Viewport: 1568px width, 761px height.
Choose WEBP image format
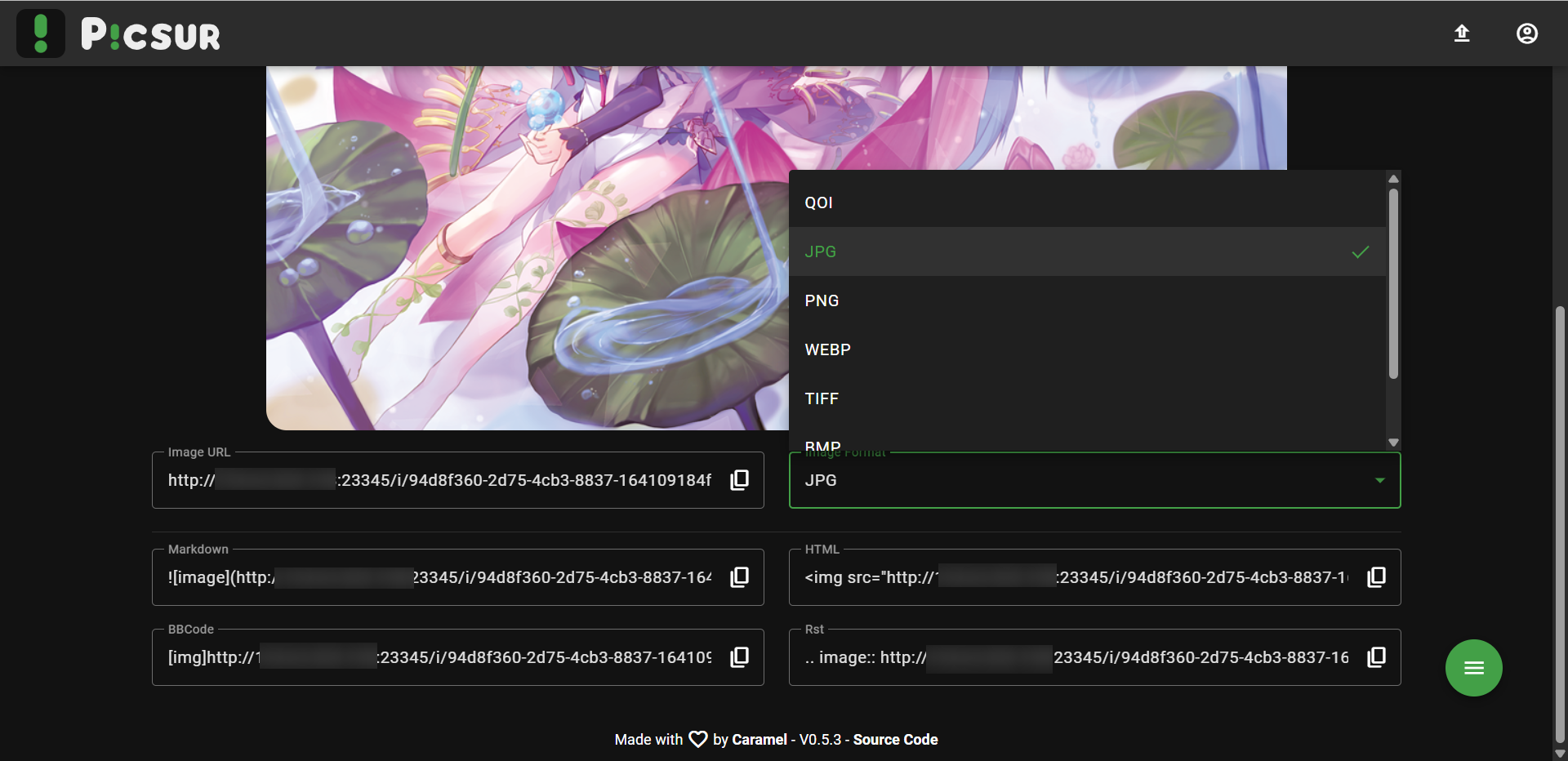point(827,349)
